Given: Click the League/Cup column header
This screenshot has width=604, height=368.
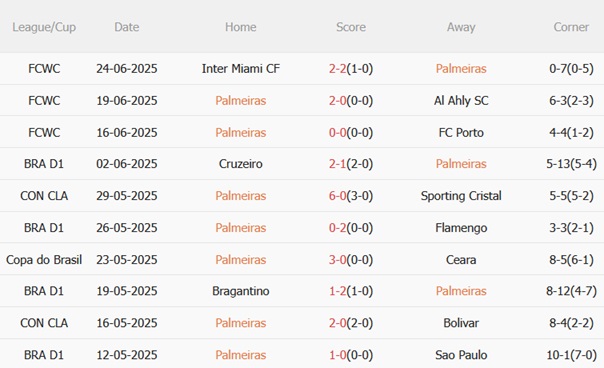Looking at the screenshot, I should click(x=44, y=27).
